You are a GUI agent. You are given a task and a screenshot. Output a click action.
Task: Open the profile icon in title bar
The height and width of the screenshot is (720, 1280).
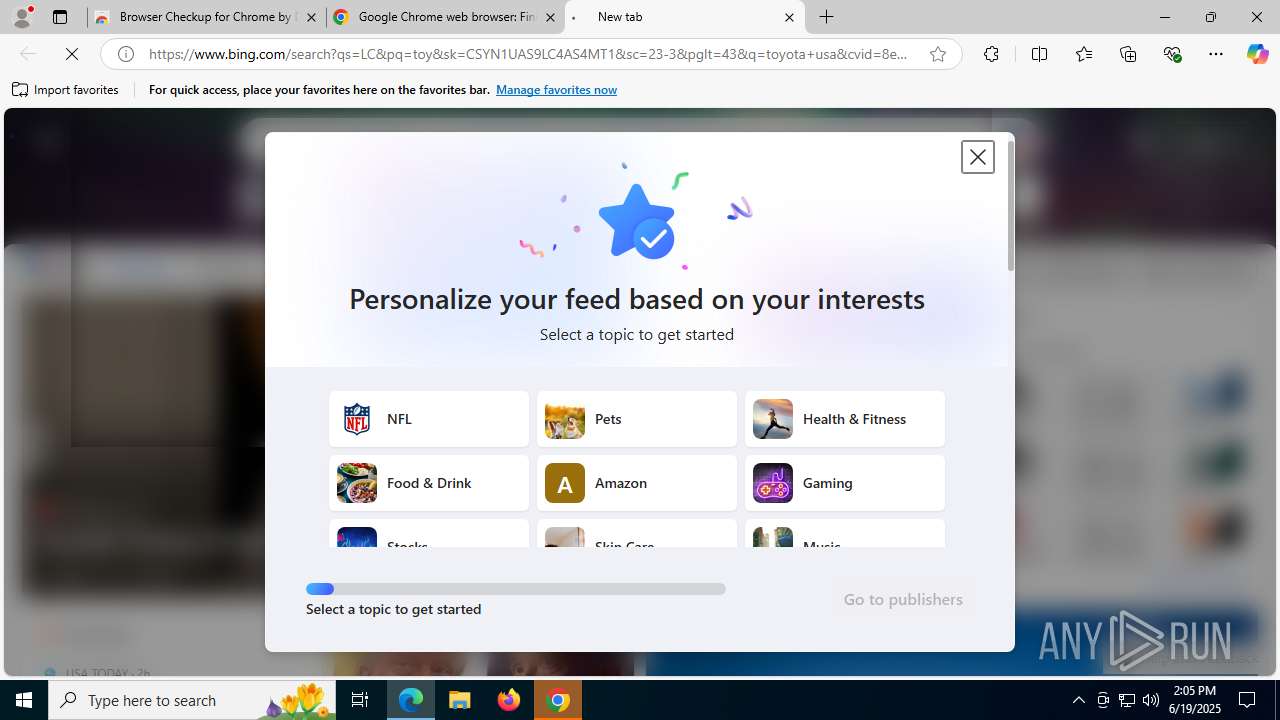coord(22,17)
